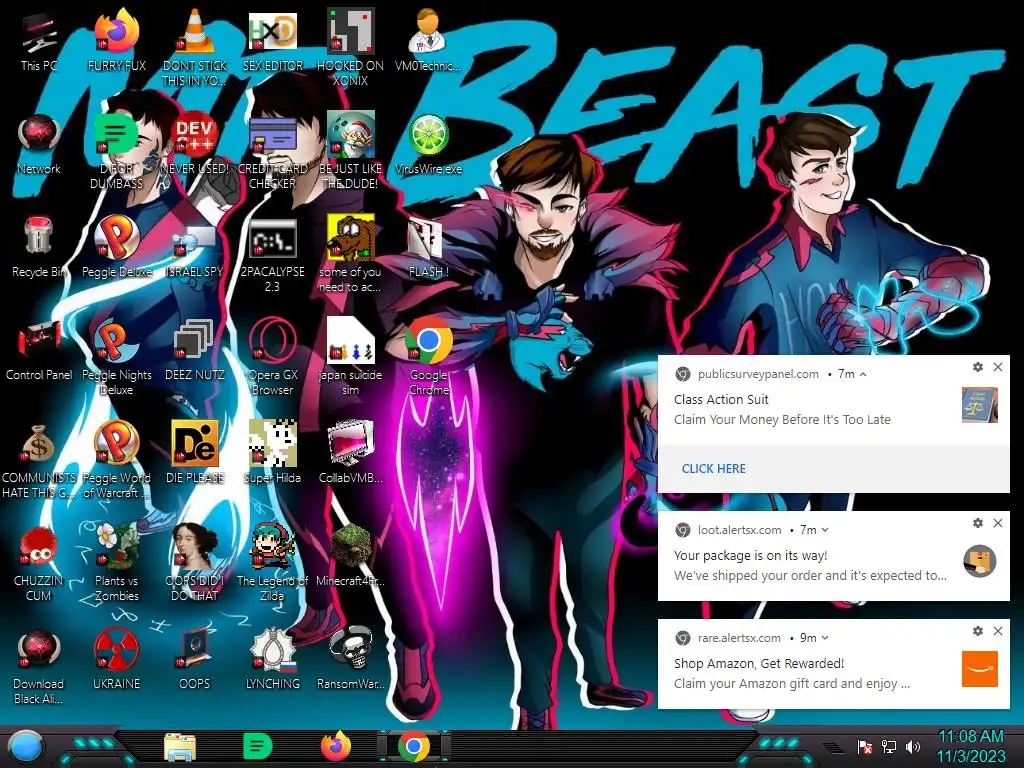This screenshot has height=768, width=1024.
Task: Dismiss the Shop Amazon notification
Action: coord(998,631)
